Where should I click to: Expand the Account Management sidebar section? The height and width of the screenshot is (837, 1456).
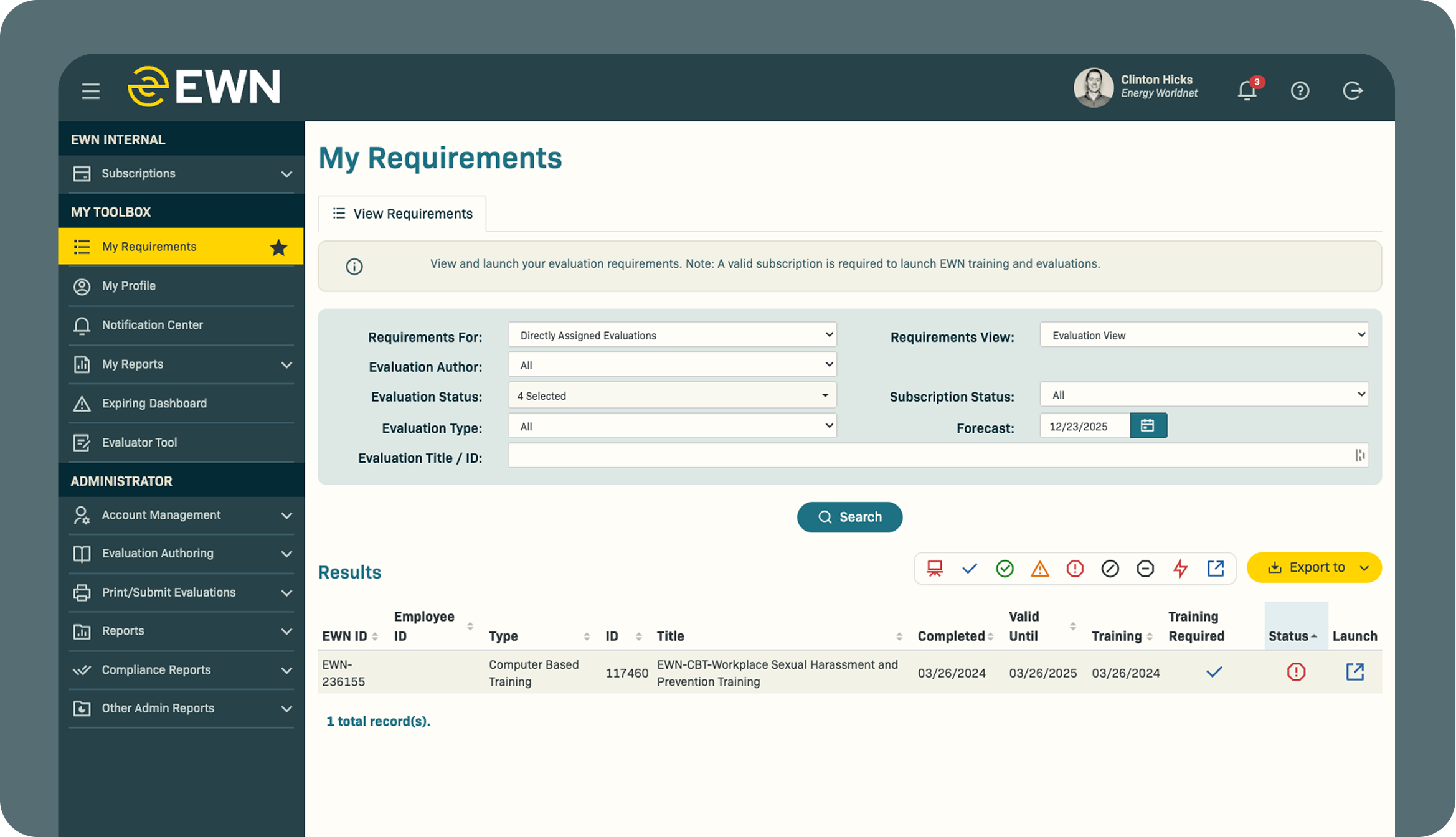click(x=181, y=515)
